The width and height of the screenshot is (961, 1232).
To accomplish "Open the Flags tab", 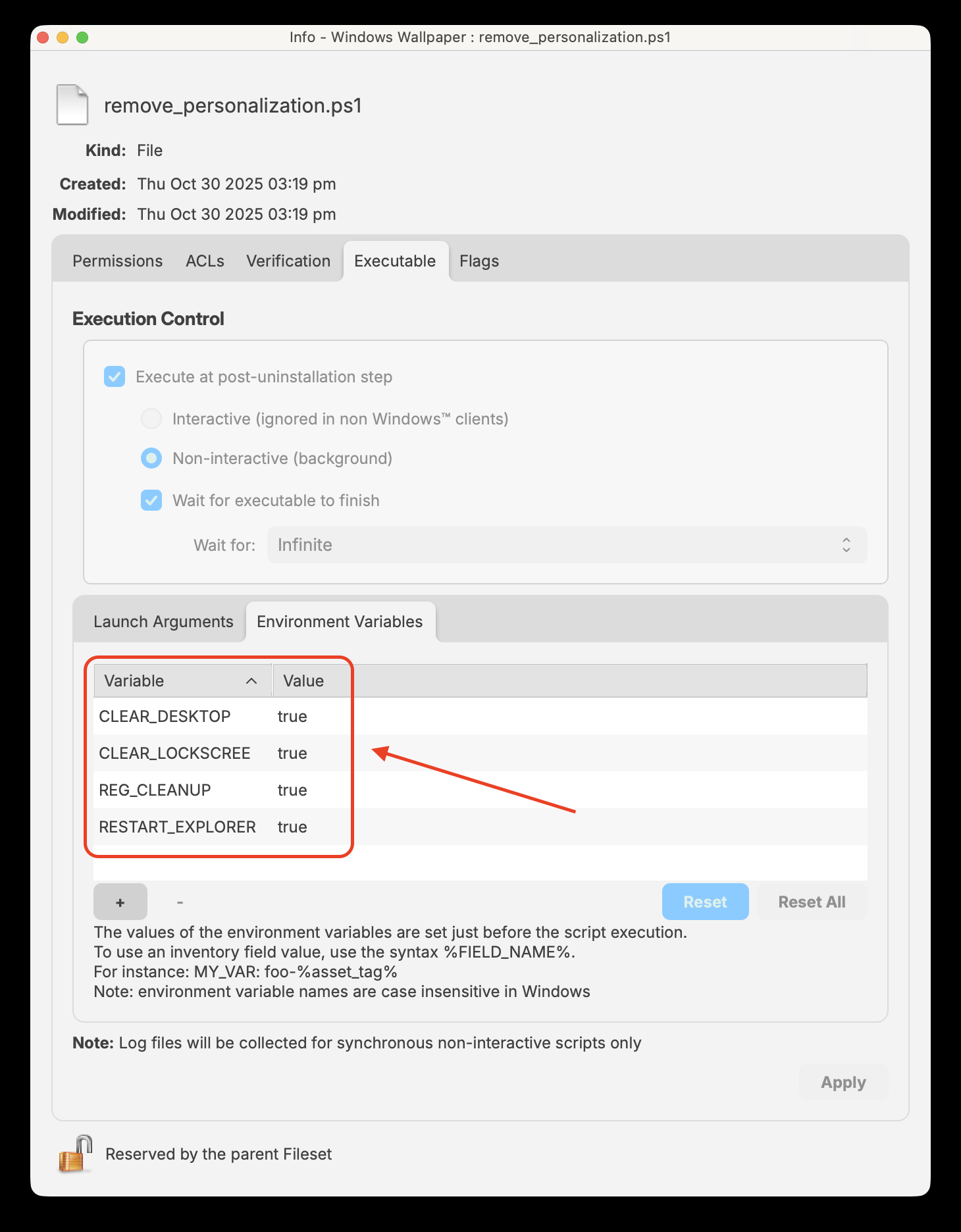I will coord(479,261).
